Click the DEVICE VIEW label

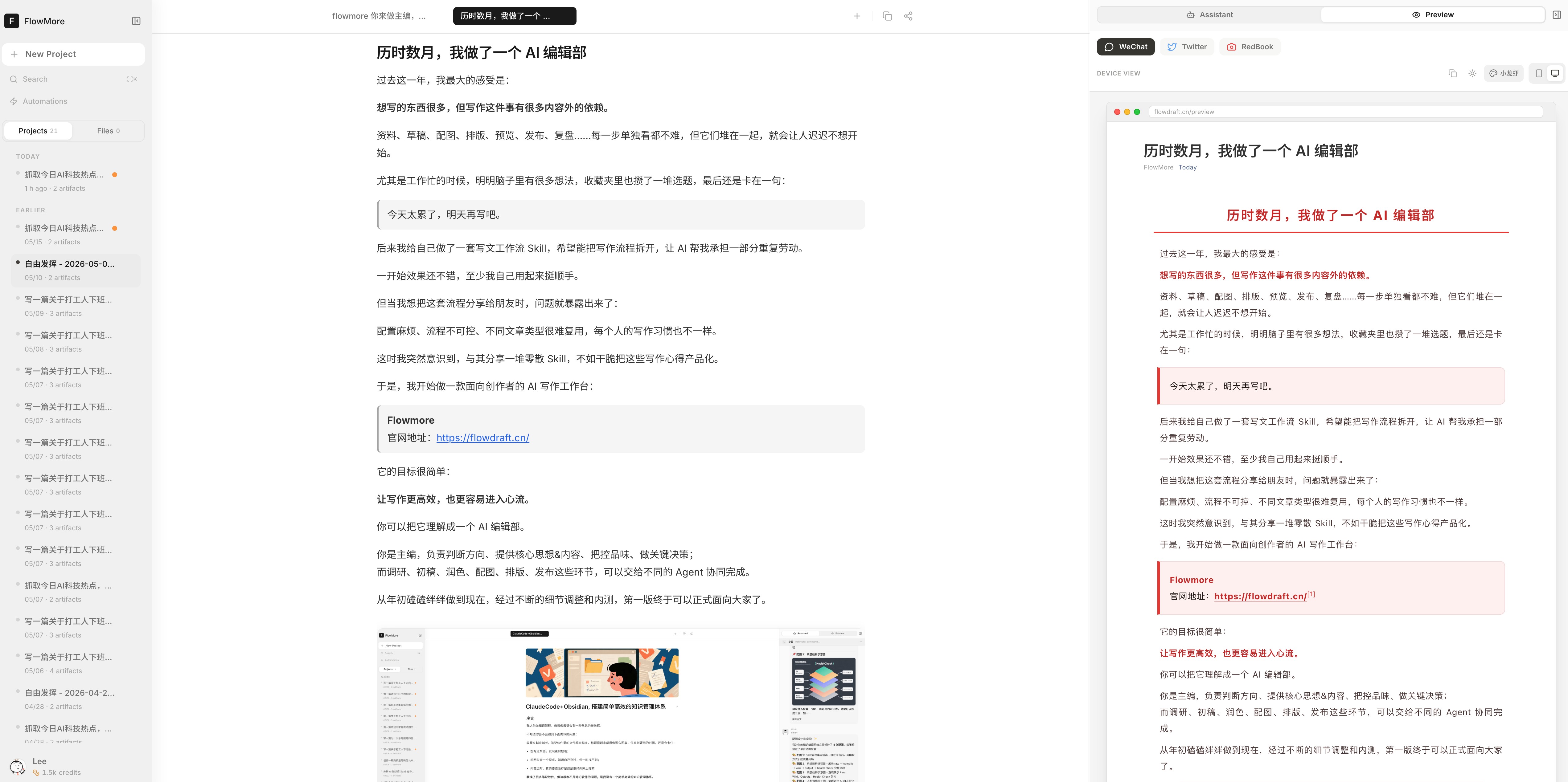pos(1118,74)
